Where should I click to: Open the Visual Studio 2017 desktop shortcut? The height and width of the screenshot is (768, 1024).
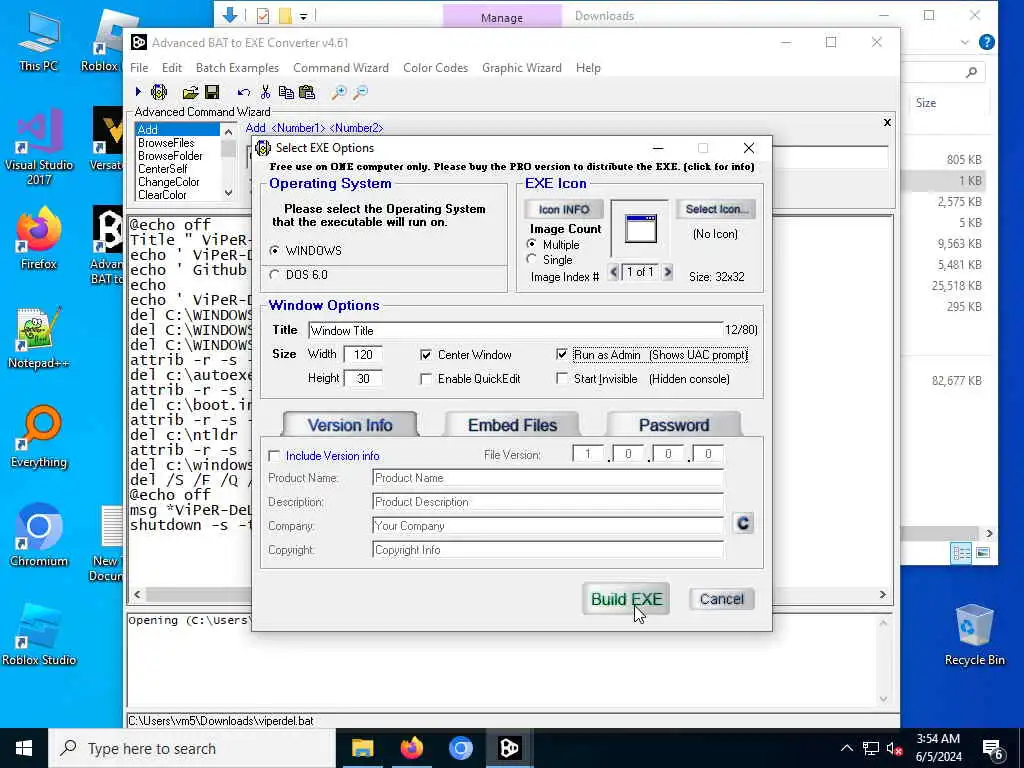(39, 147)
